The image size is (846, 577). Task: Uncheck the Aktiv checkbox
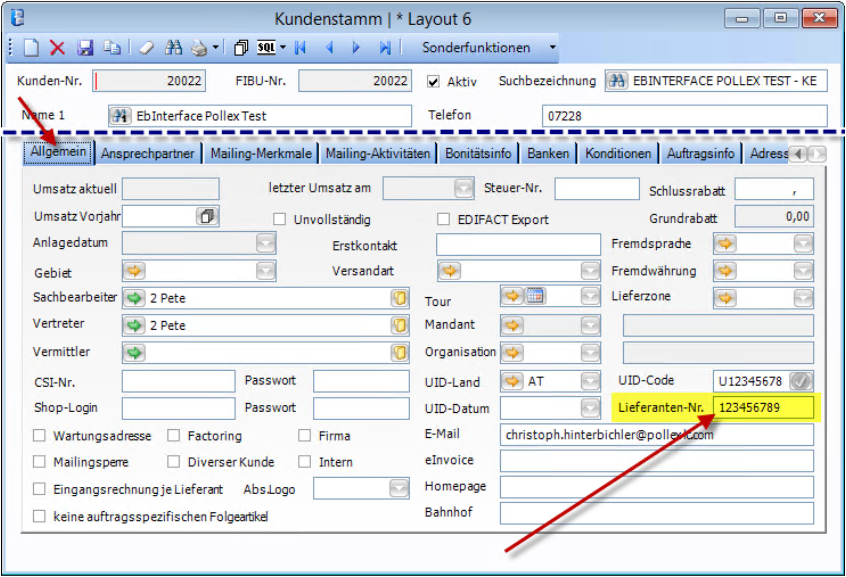click(434, 81)
